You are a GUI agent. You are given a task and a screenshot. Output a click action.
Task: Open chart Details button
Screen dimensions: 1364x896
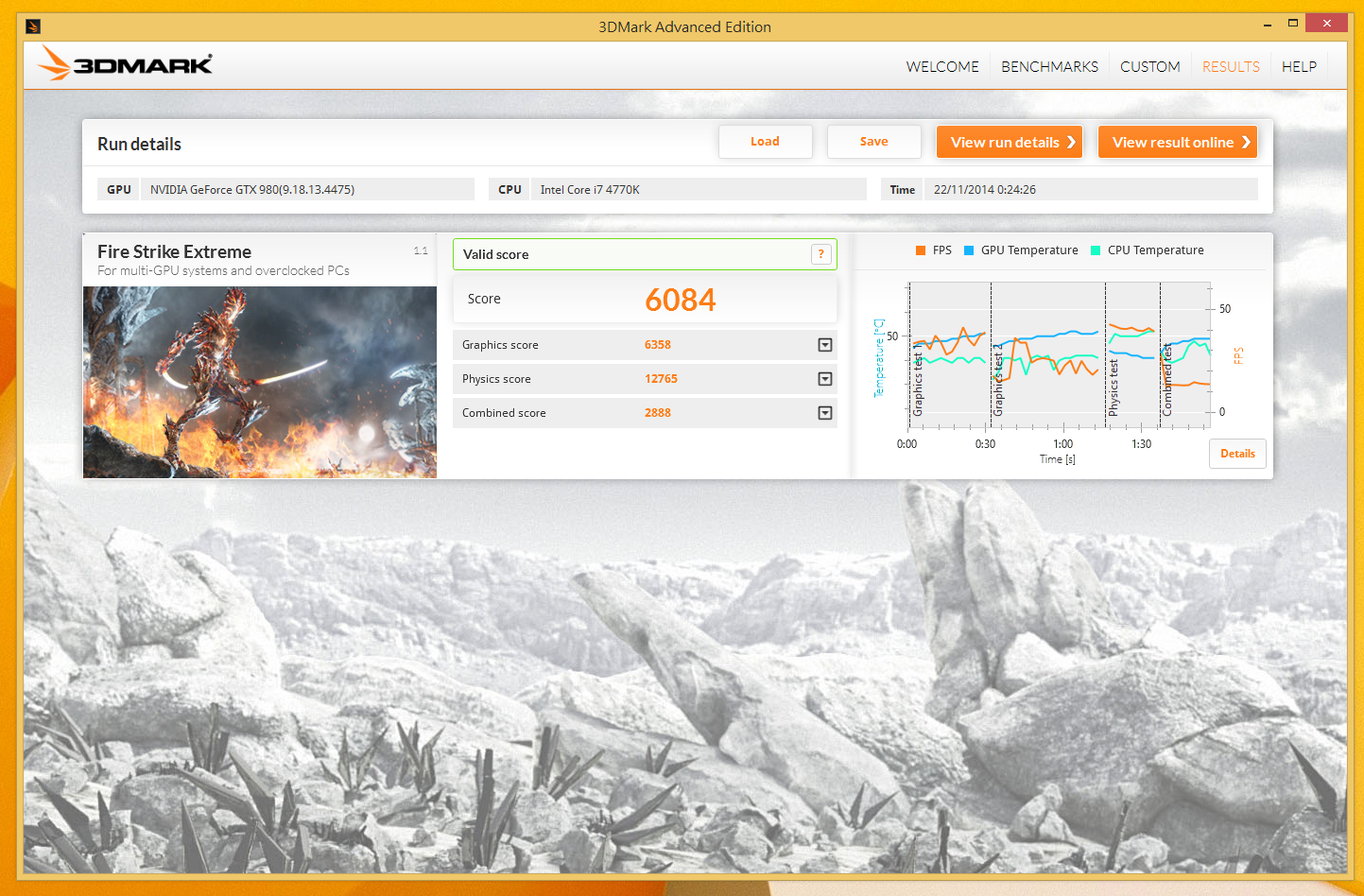click(x=1237, y=454)
